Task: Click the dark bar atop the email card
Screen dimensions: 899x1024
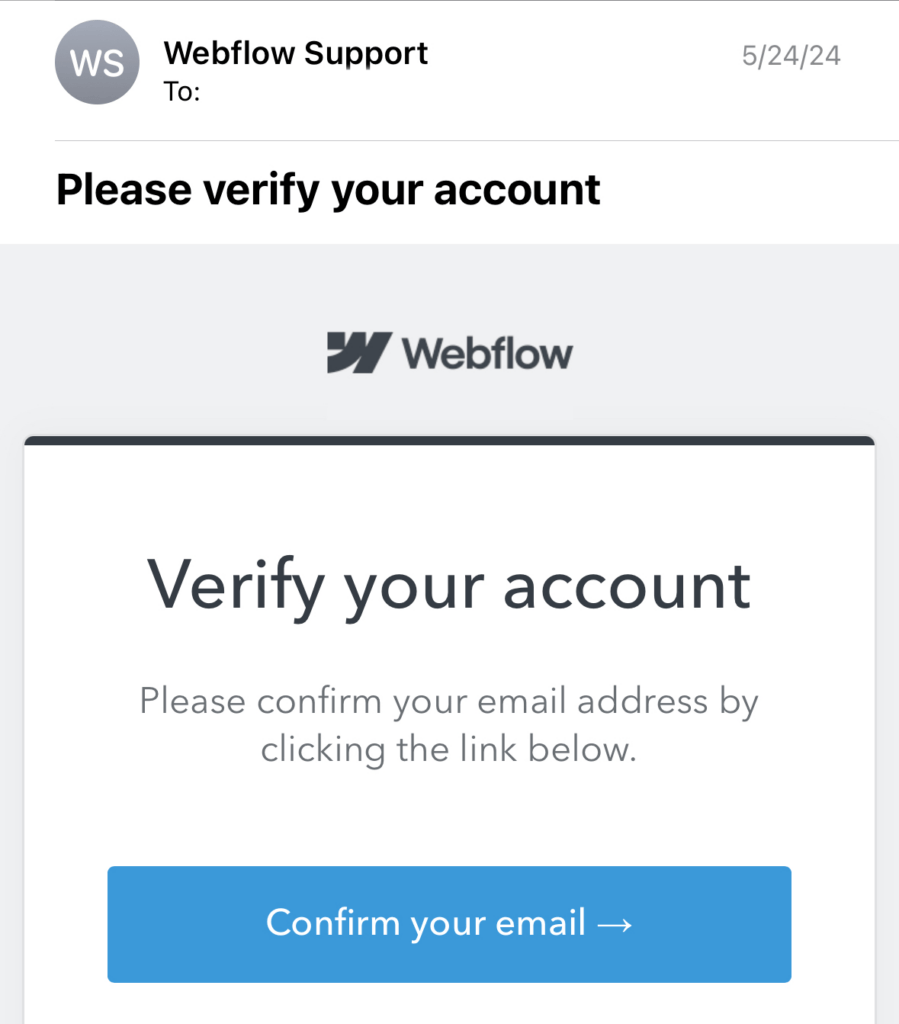Action: coord(449,437)
